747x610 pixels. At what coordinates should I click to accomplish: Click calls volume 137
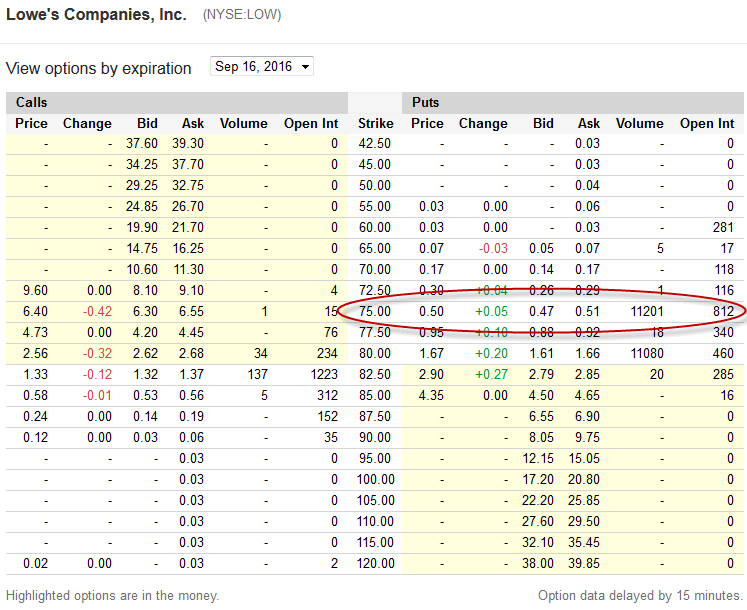pos(257,374)
